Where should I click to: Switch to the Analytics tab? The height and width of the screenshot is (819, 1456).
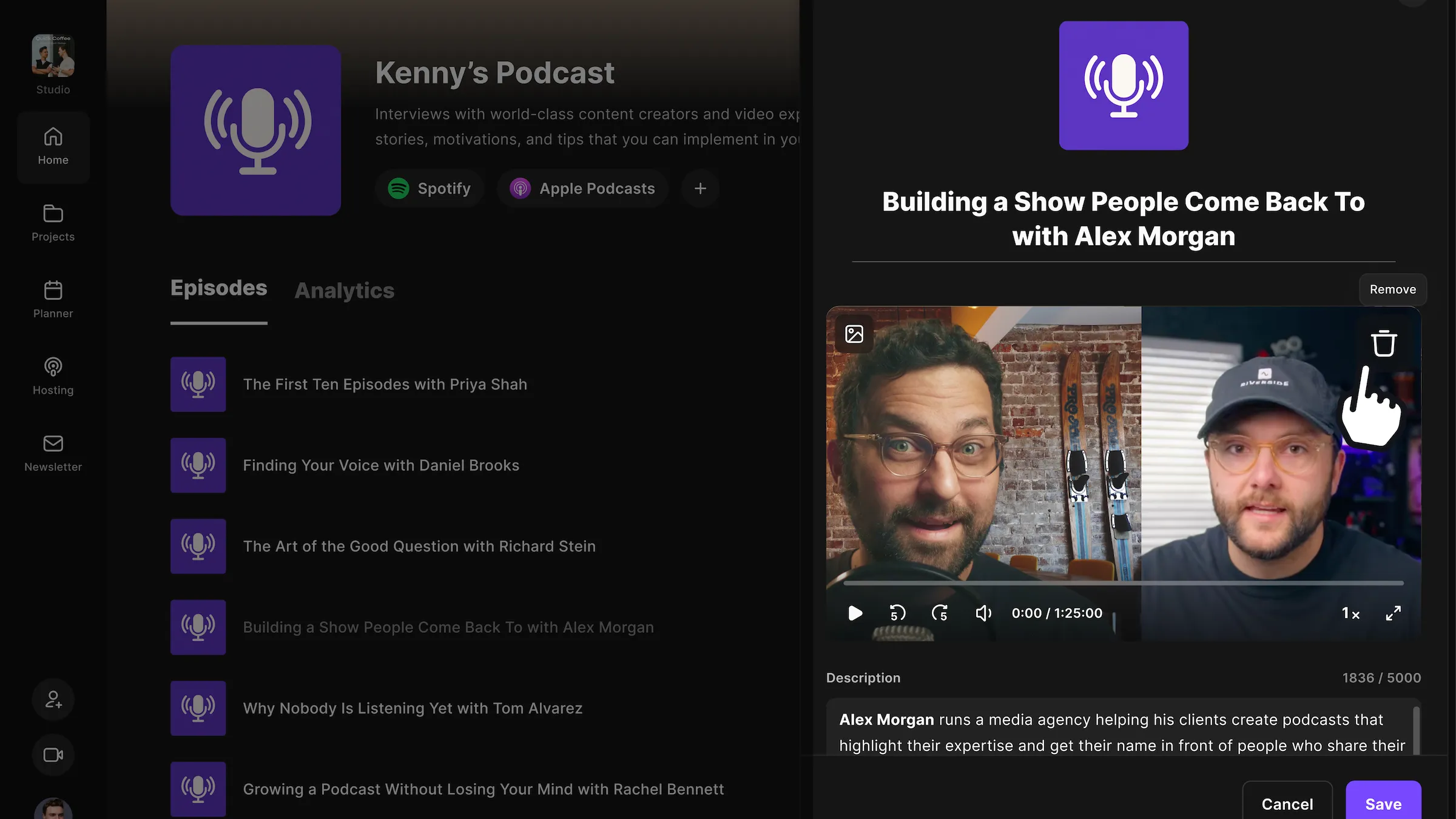click(x=344, y=291)
